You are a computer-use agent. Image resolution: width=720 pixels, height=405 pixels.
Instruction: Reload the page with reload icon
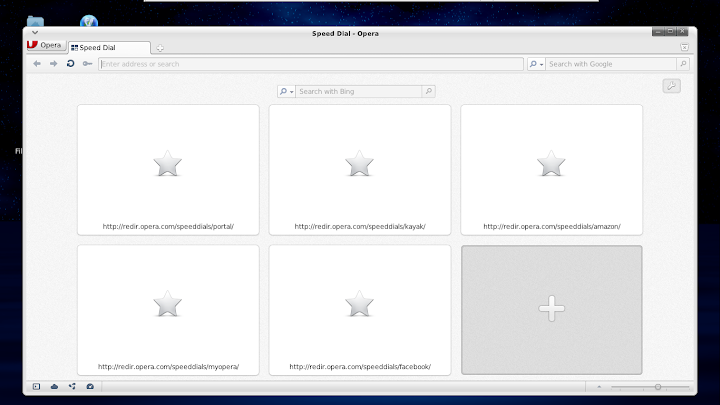tap(70, 64)
